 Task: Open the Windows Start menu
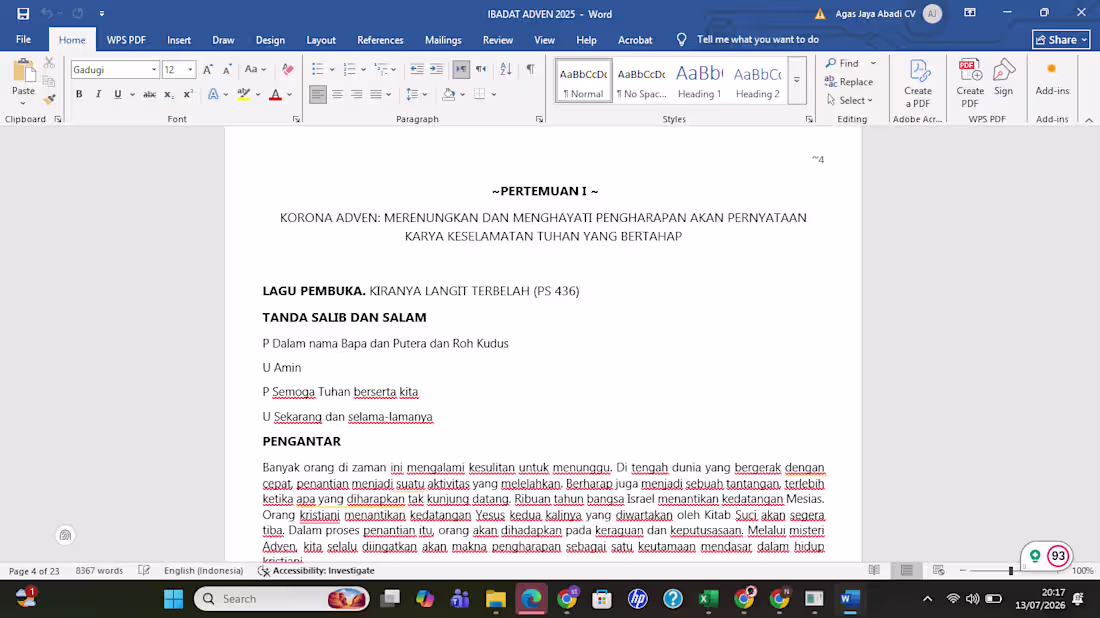pos(173,598)
